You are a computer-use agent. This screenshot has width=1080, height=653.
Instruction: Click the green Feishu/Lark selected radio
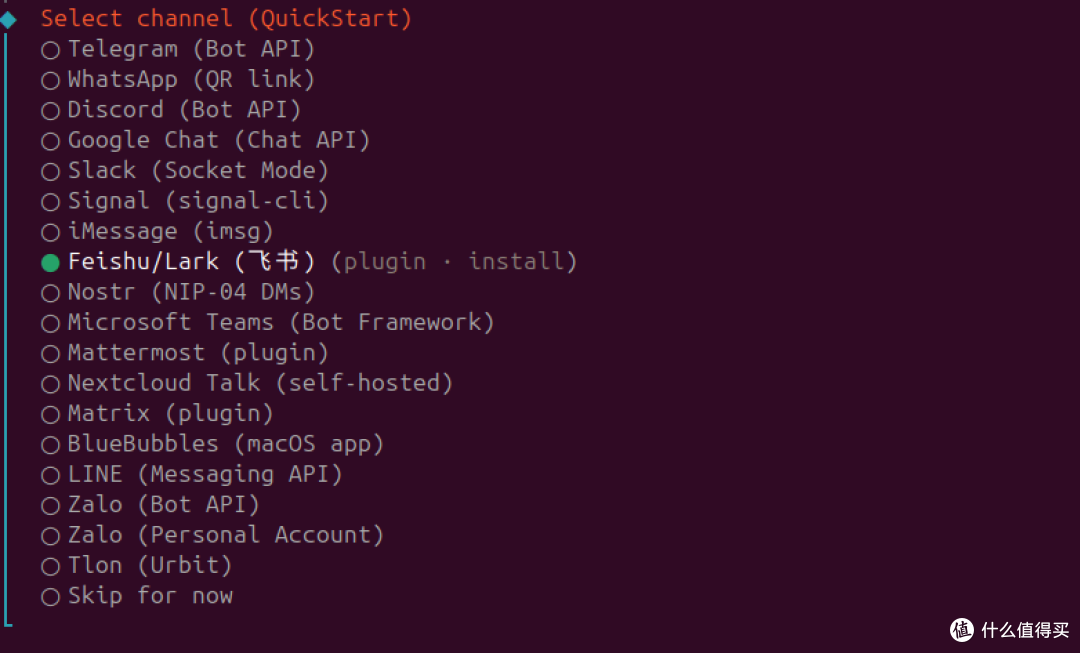point(50,262)
